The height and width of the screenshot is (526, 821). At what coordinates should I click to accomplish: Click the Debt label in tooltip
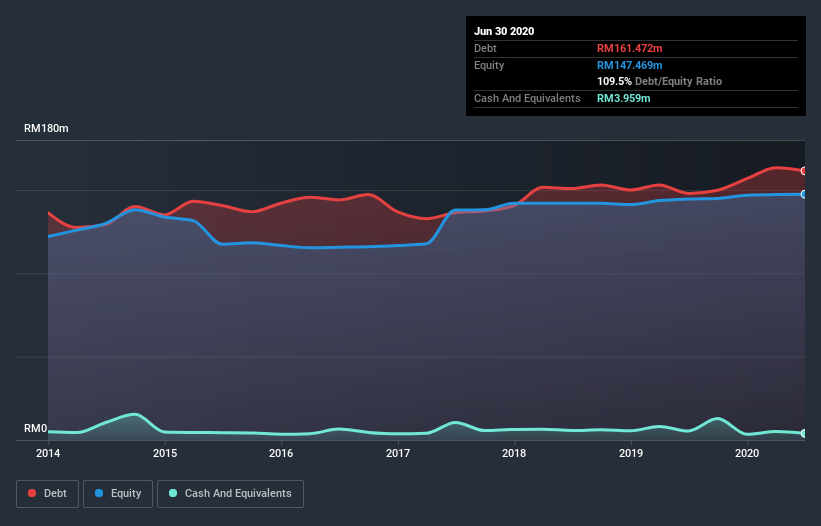(485, 48)
